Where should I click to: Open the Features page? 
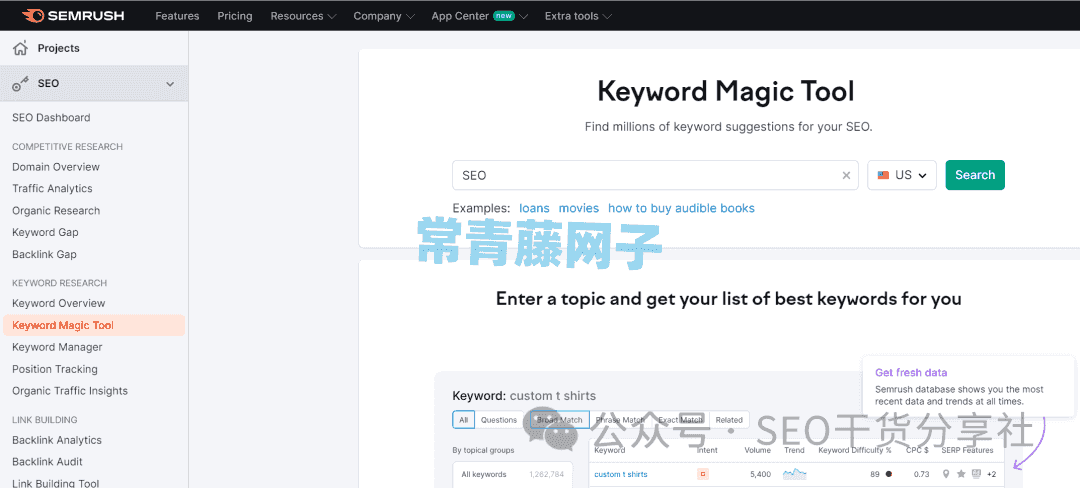177,16
